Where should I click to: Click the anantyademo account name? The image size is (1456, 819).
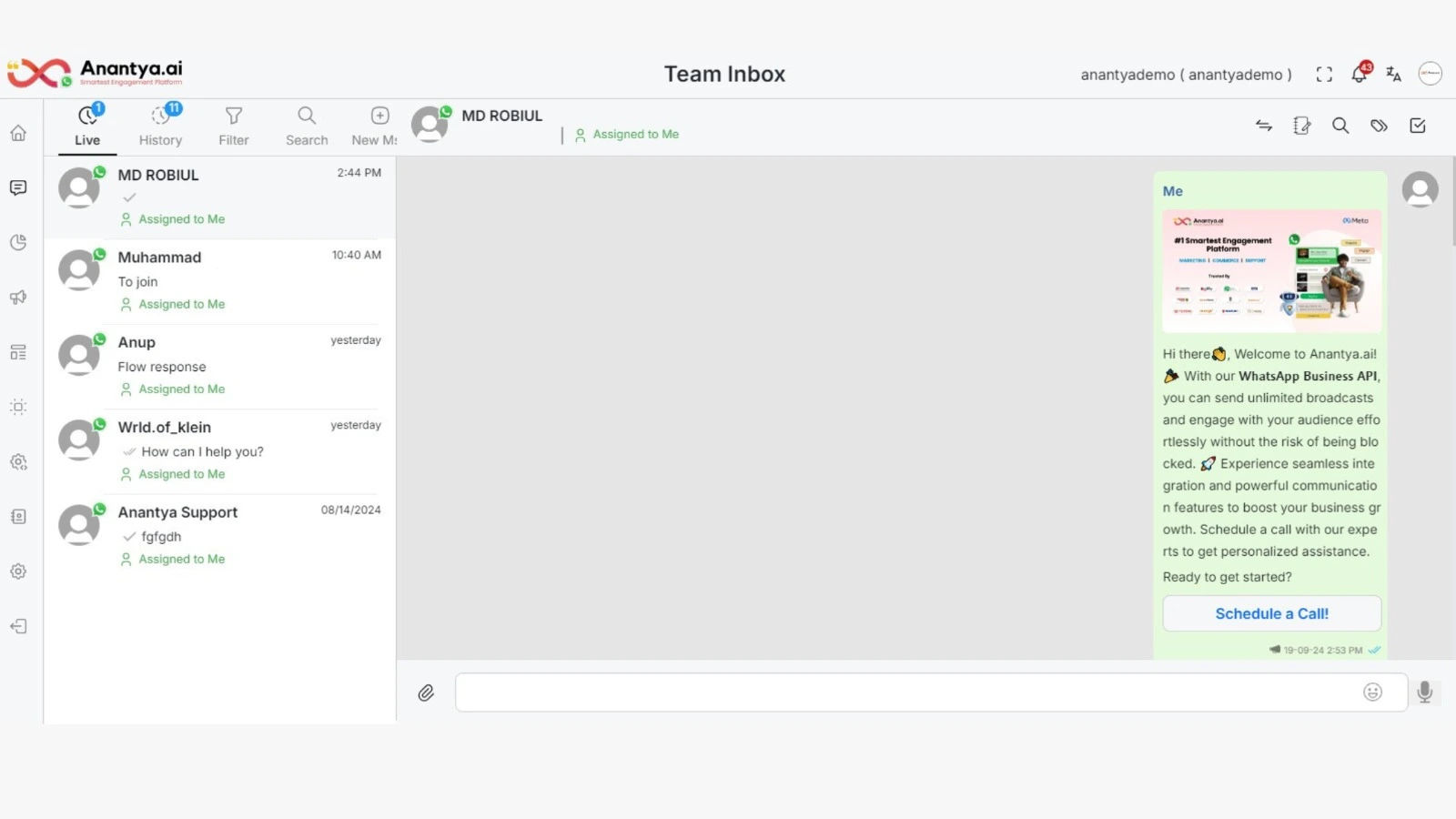click(x=1186, y=75)
